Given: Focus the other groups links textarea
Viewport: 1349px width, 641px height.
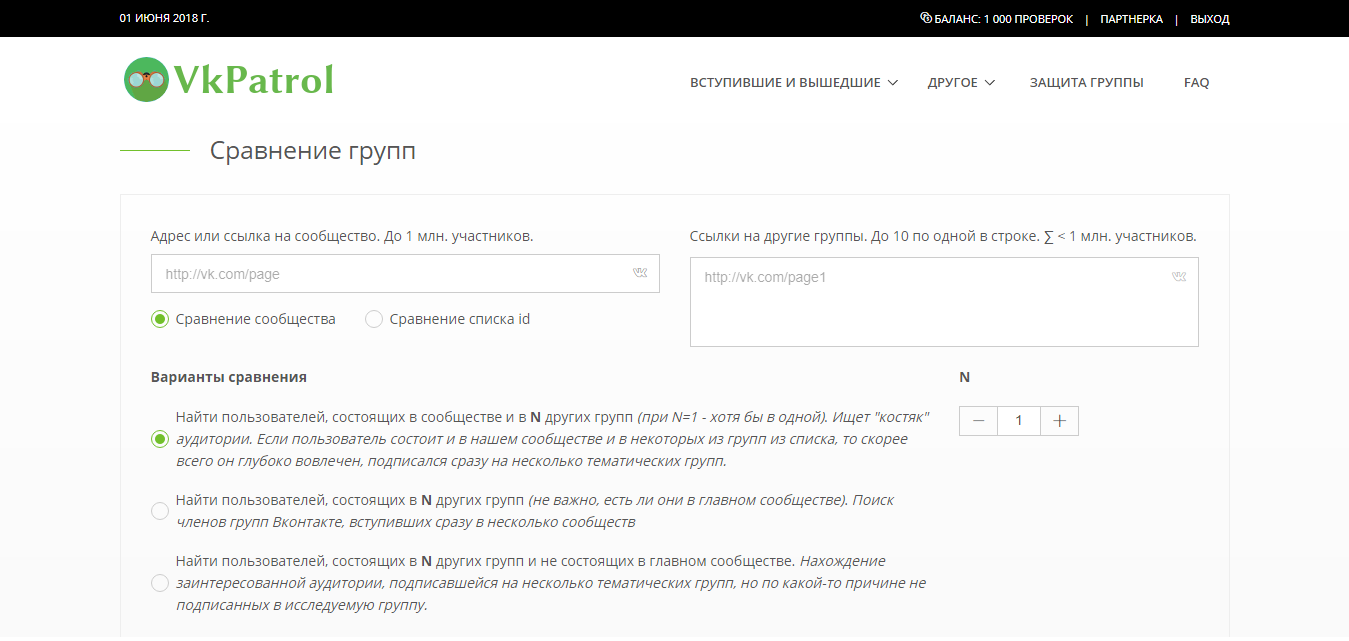Looking at the screenshot, I should point(944,302).
